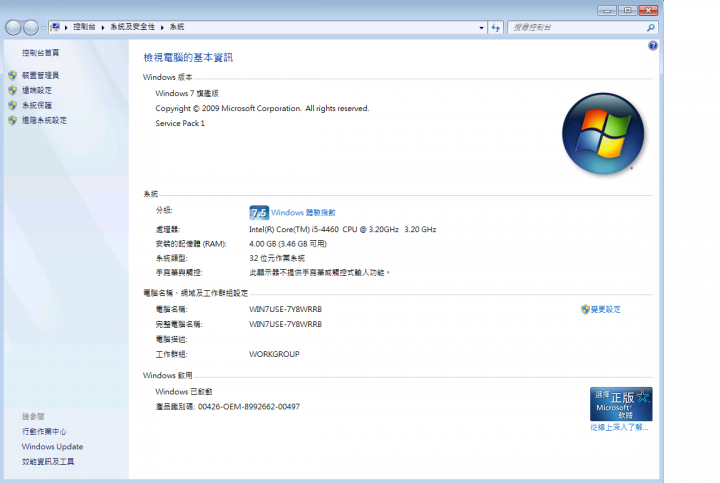Open 進階系統設定 in sidebar
This screenshot has width=720, height=483.
(44, 120)
